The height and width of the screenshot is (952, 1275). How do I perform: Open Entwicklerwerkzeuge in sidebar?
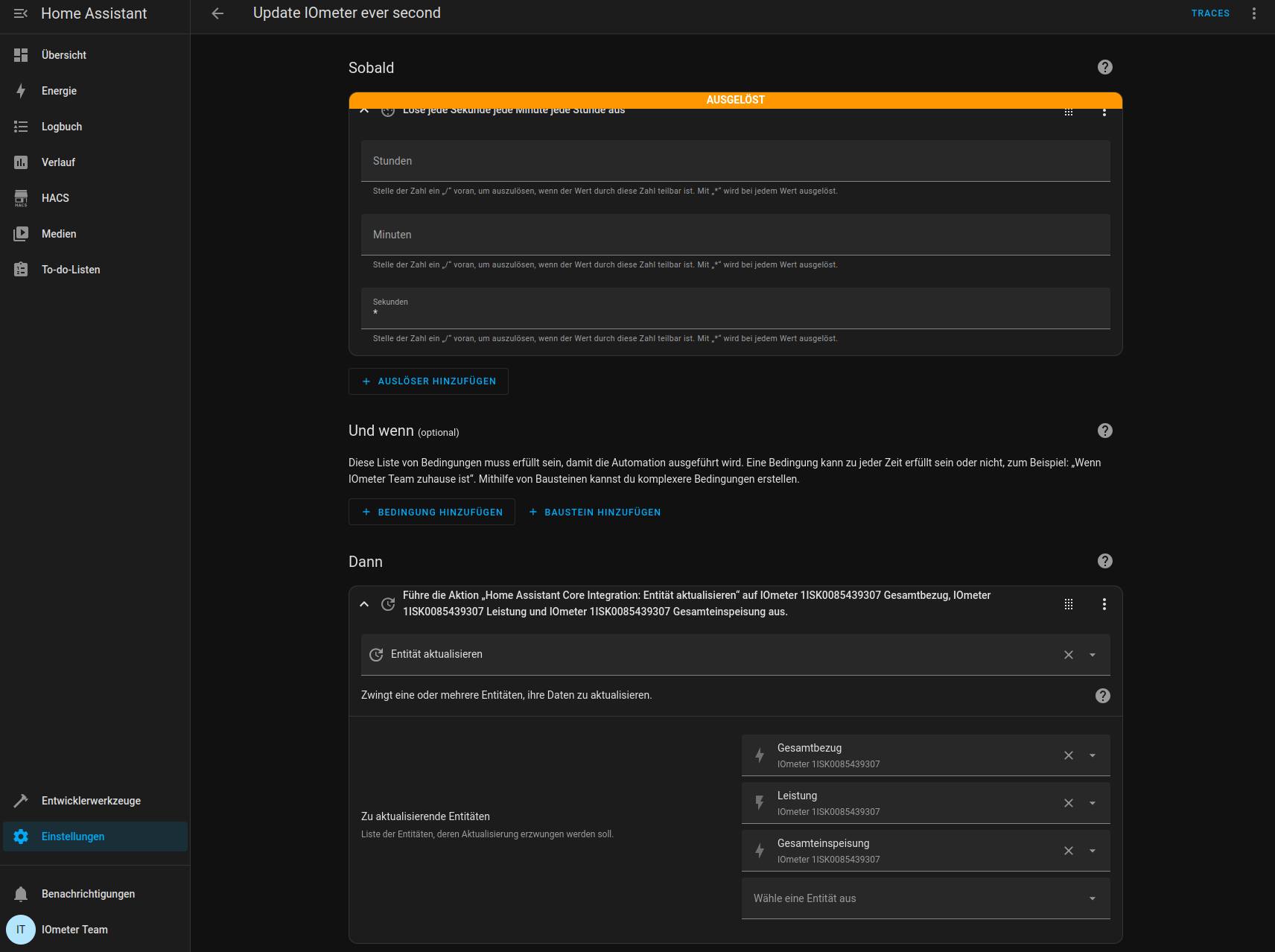tap(95, 801)
